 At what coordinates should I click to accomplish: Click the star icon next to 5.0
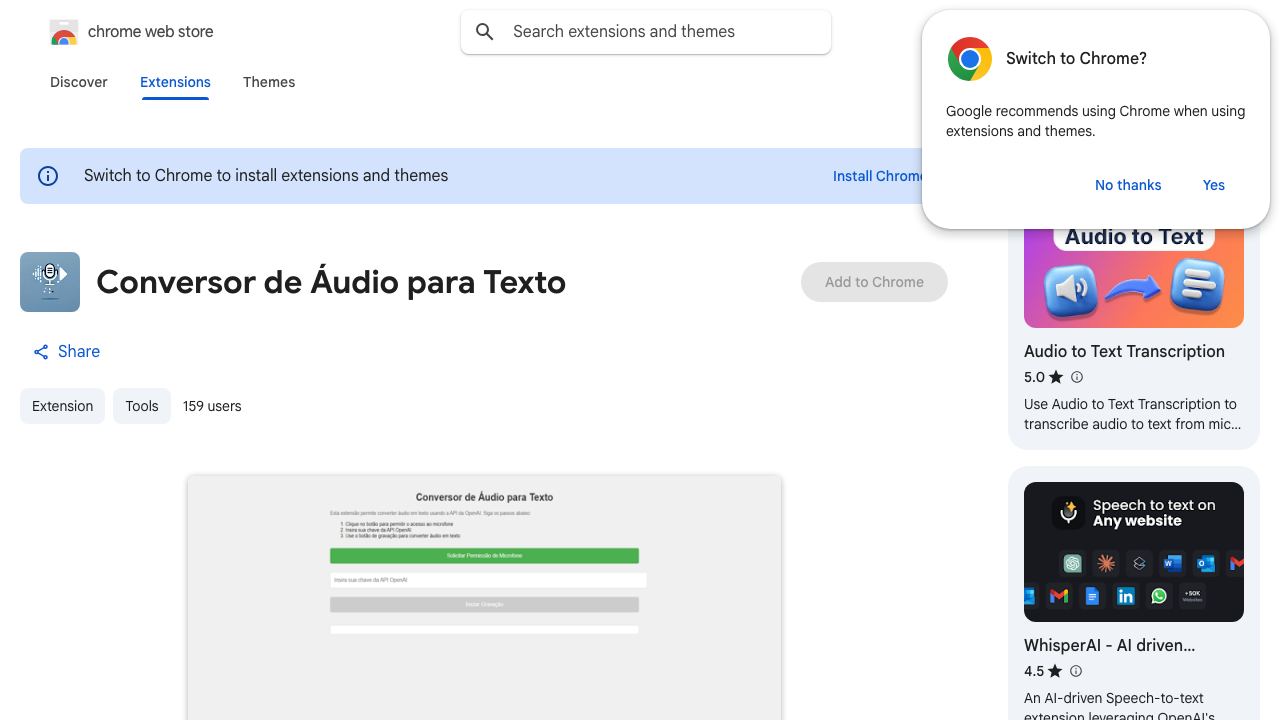click(1056, 377)
